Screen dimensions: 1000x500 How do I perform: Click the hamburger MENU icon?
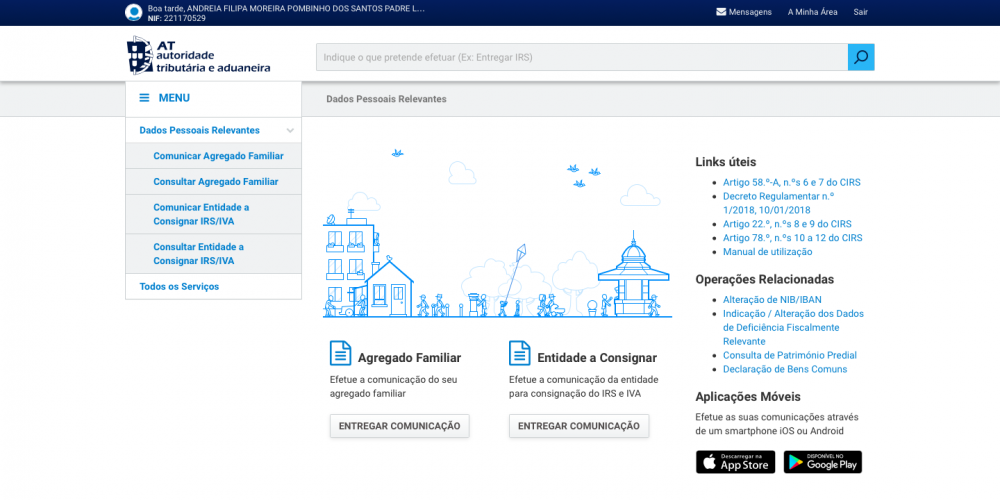tap(144, 98)
